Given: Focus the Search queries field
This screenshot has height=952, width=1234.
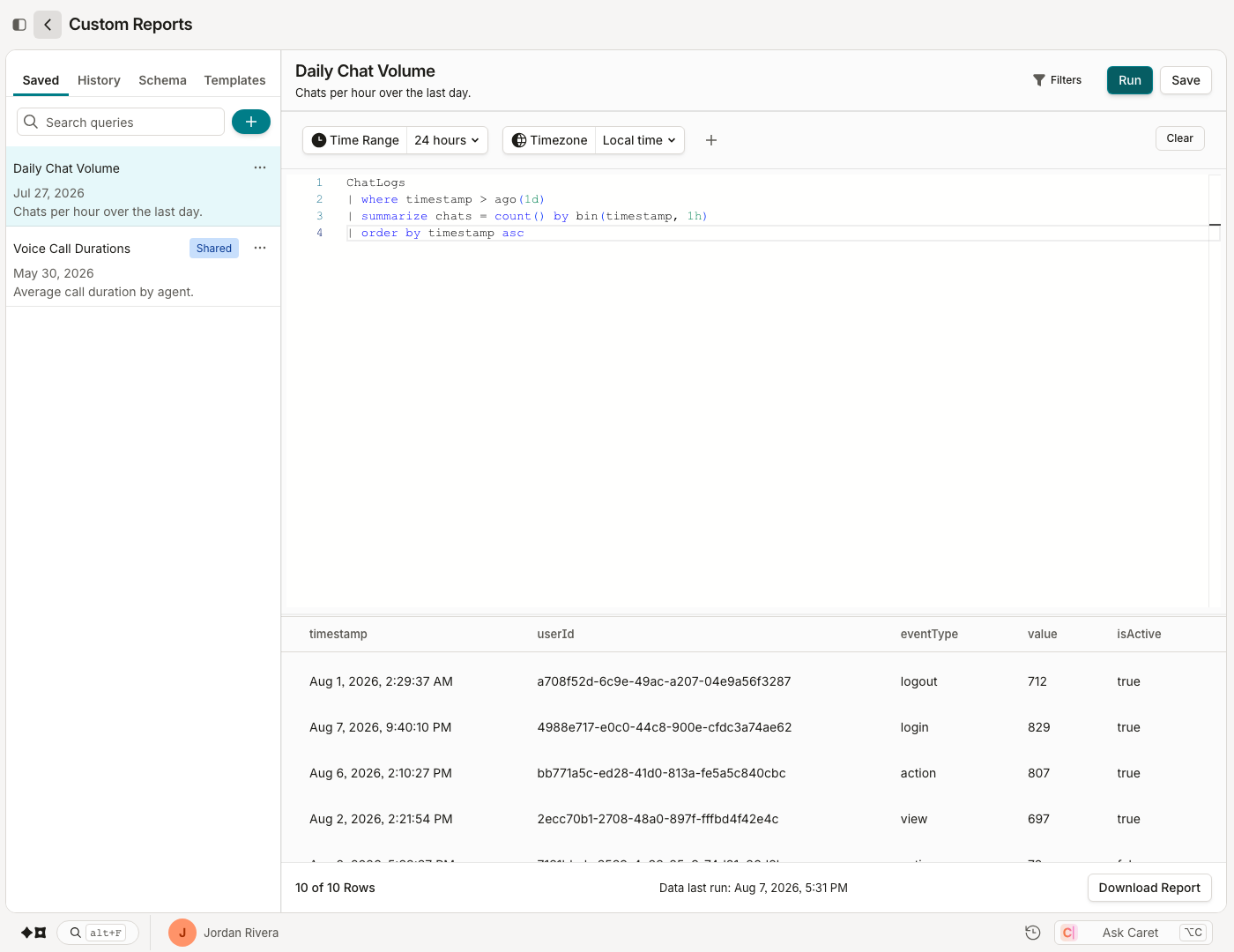Looking at the screenshot, I should [121, 122].
